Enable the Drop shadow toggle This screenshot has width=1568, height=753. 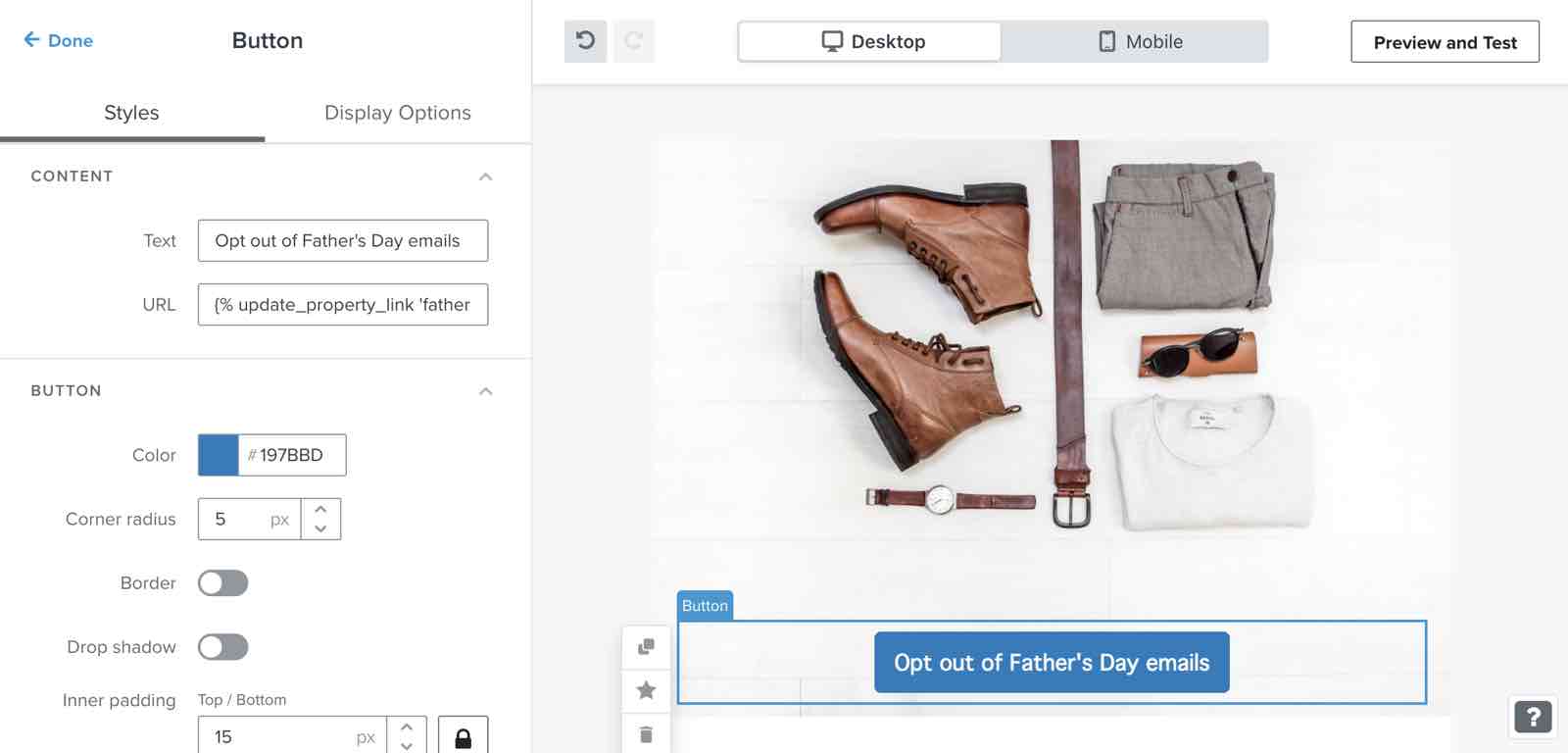pos(223,646)
